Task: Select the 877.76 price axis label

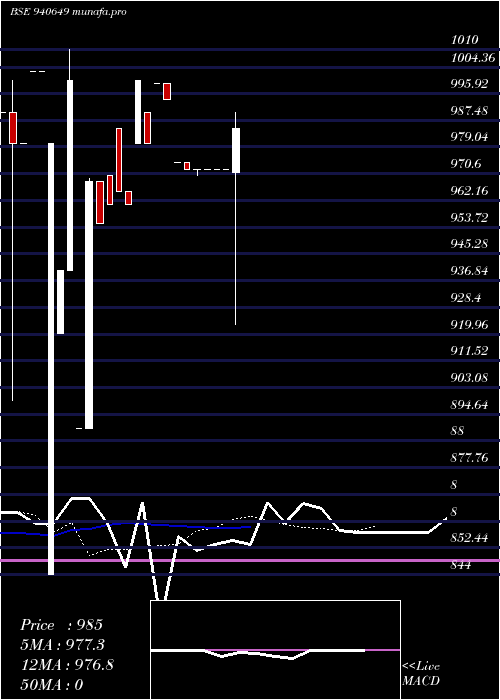Action: [469, 458]
